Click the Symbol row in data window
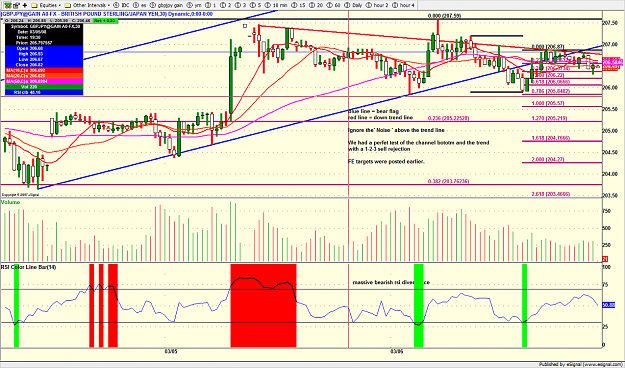This screenshot has height=368, width=625. (44, 26)
